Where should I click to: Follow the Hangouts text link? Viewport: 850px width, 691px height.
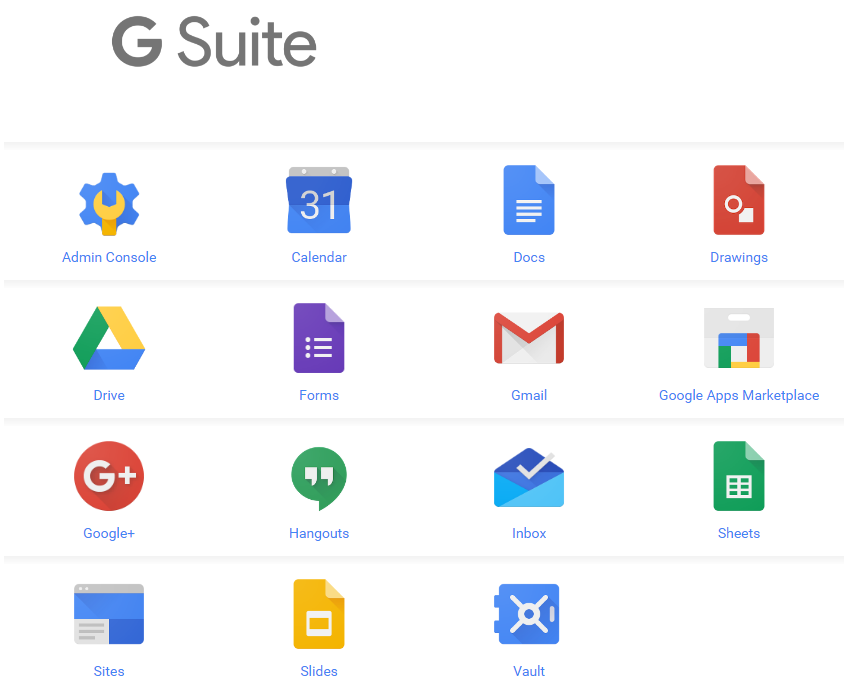[x=319, y=534]
